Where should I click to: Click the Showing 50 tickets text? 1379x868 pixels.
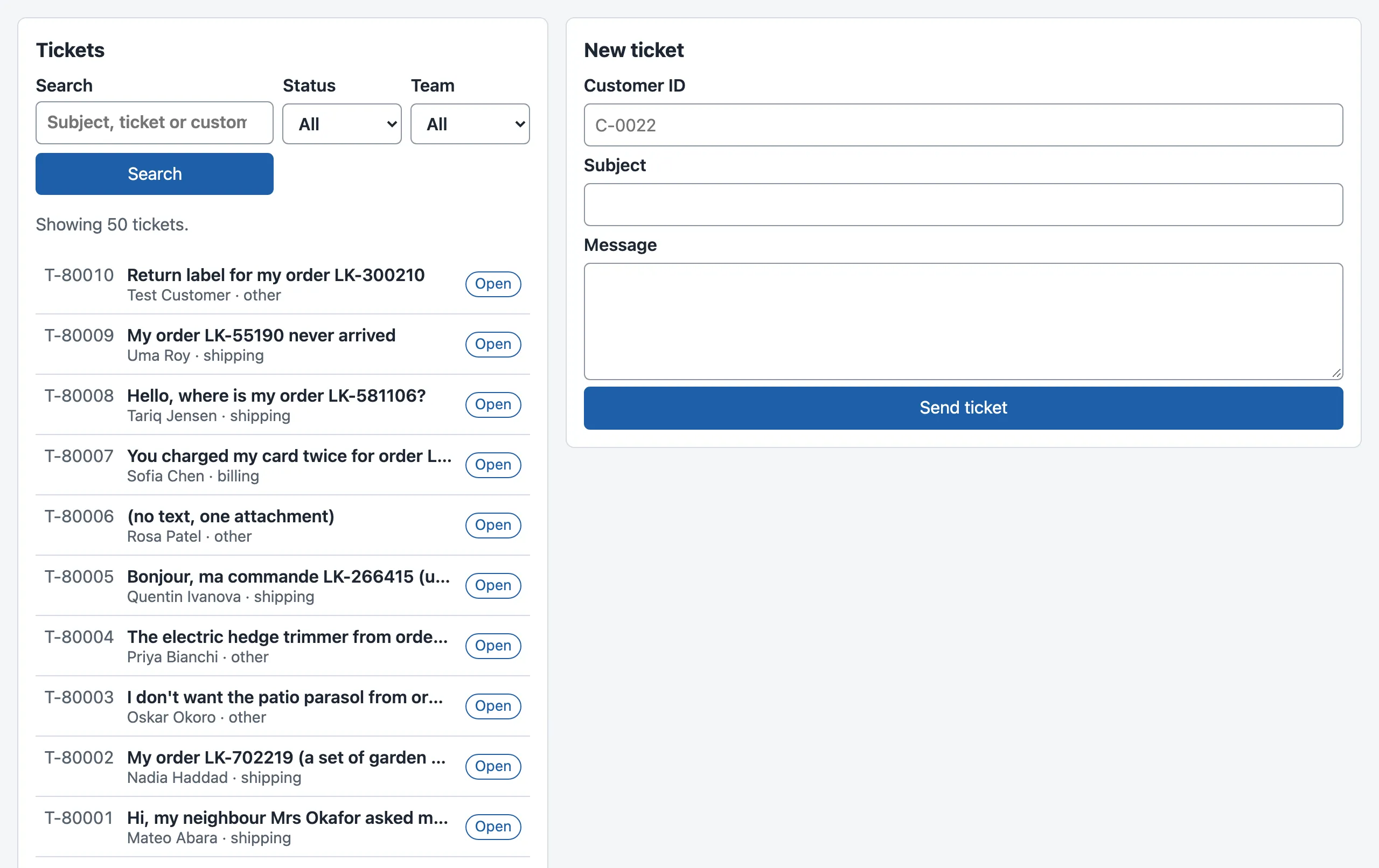(x=112, y=225)
